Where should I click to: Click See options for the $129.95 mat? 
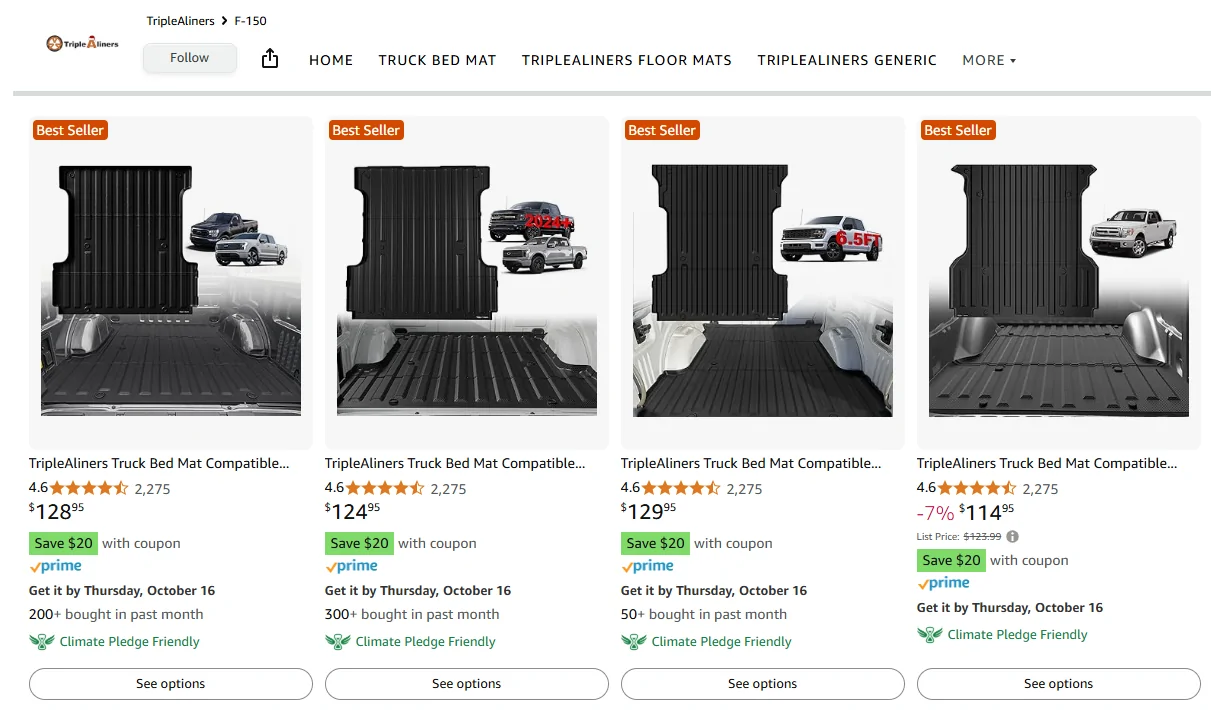pos(763,684)
